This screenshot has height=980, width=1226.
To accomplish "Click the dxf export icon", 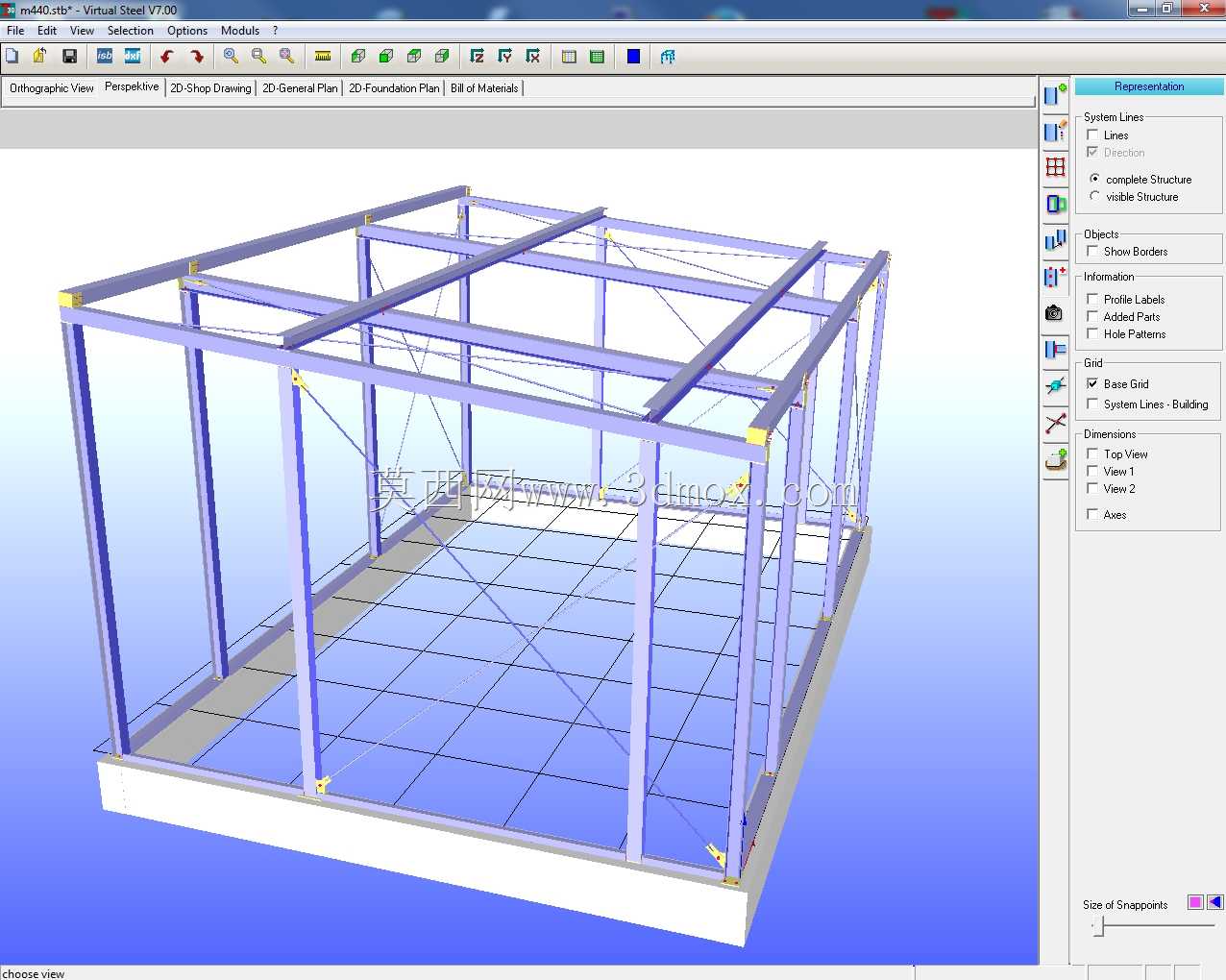I will click(133, 57).
